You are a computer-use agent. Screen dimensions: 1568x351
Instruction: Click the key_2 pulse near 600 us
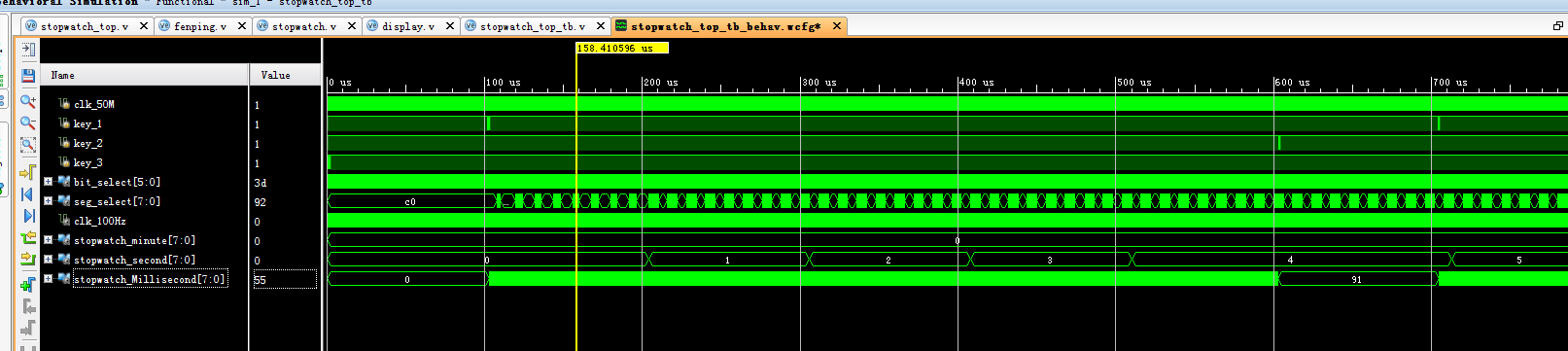point(1279,143)
